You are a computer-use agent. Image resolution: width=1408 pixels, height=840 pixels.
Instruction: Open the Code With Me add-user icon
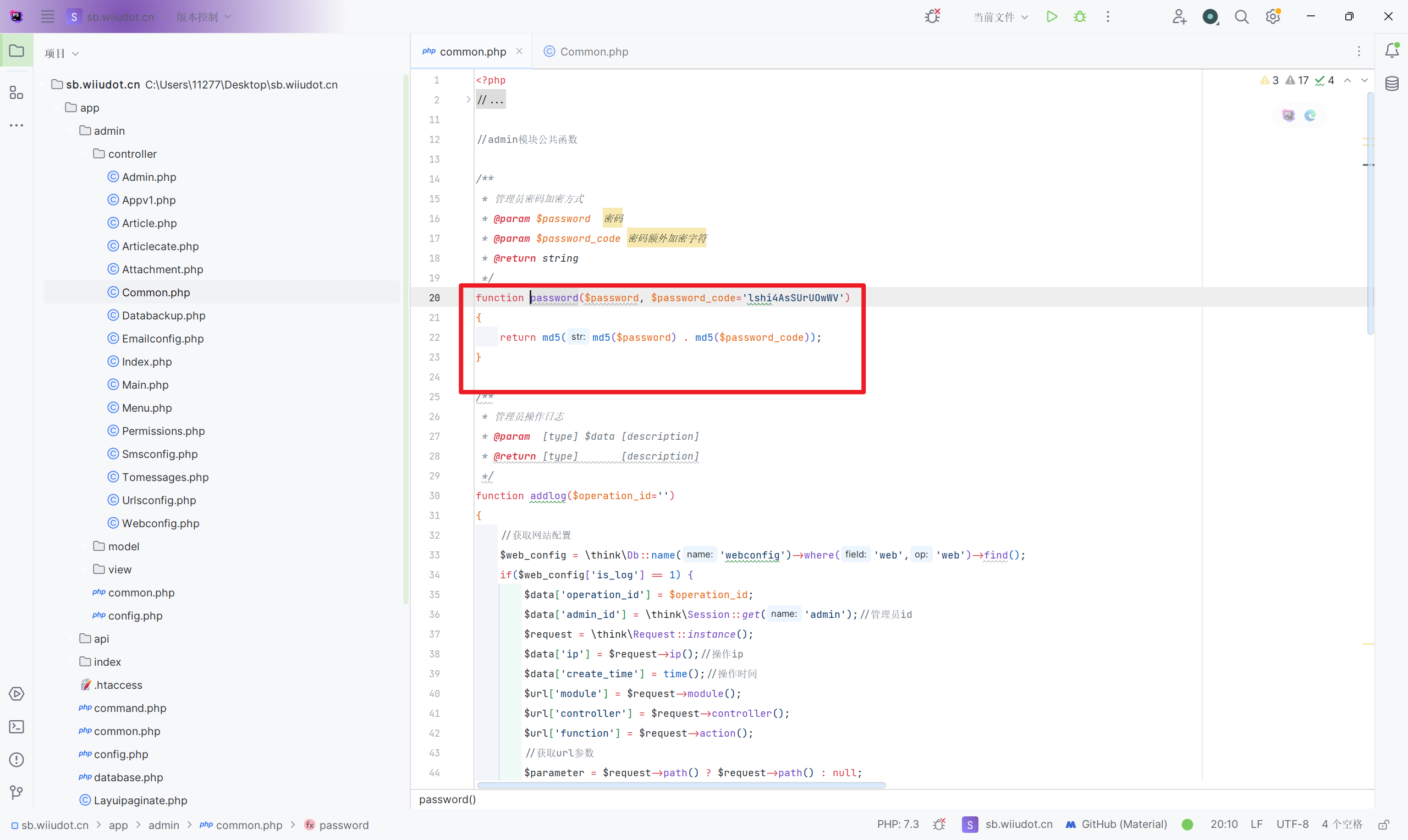point(1179,16)
